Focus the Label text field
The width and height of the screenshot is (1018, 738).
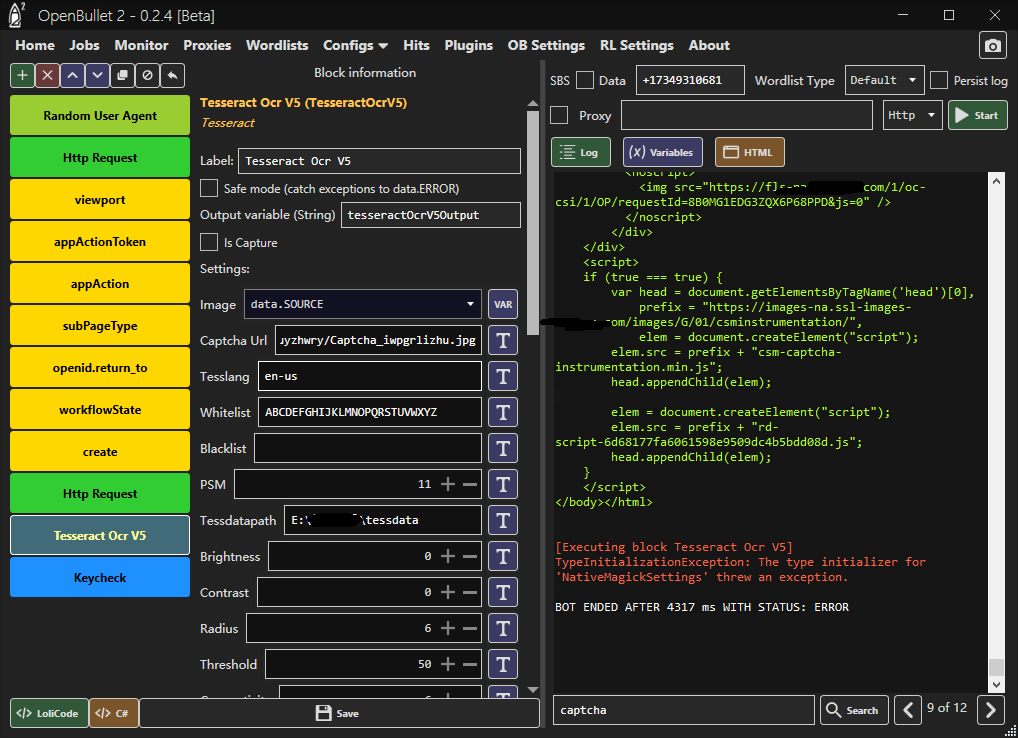tap(379, 161)
